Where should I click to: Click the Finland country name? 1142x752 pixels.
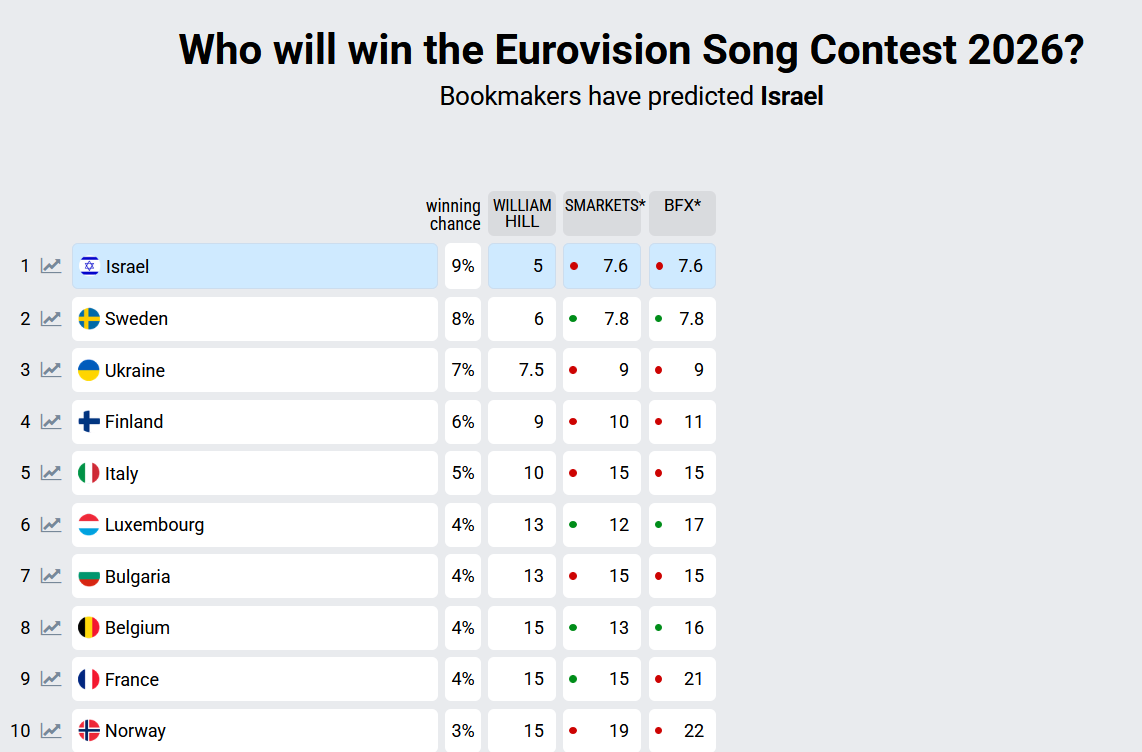pyautogui.click(x=134, y=422)
